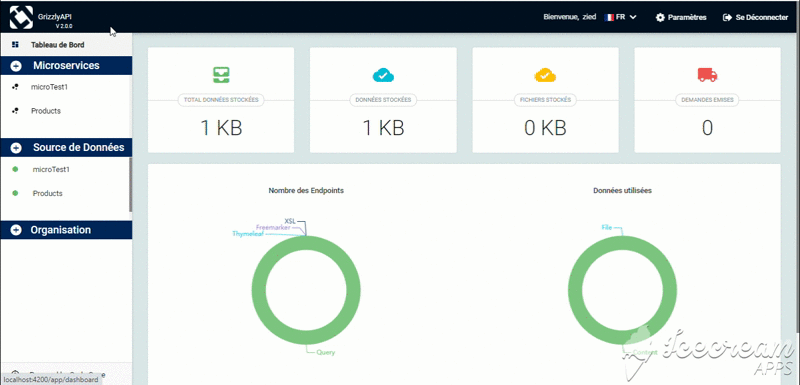Click green status dot of Products data source
The width and height of the screenshot is (800, 385).
[x=15, y=193]
